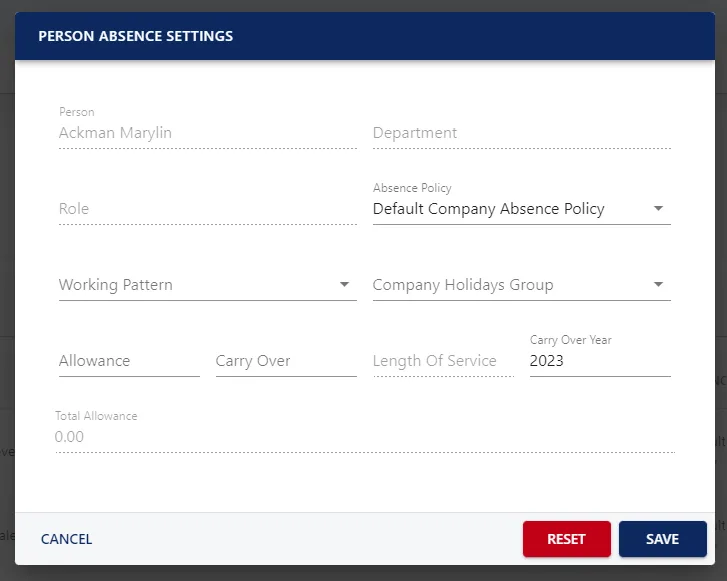Click the Length Of Service field
The height and width of the screenshot is (581, 727).
pyautogui.click(x=443, y=361)
